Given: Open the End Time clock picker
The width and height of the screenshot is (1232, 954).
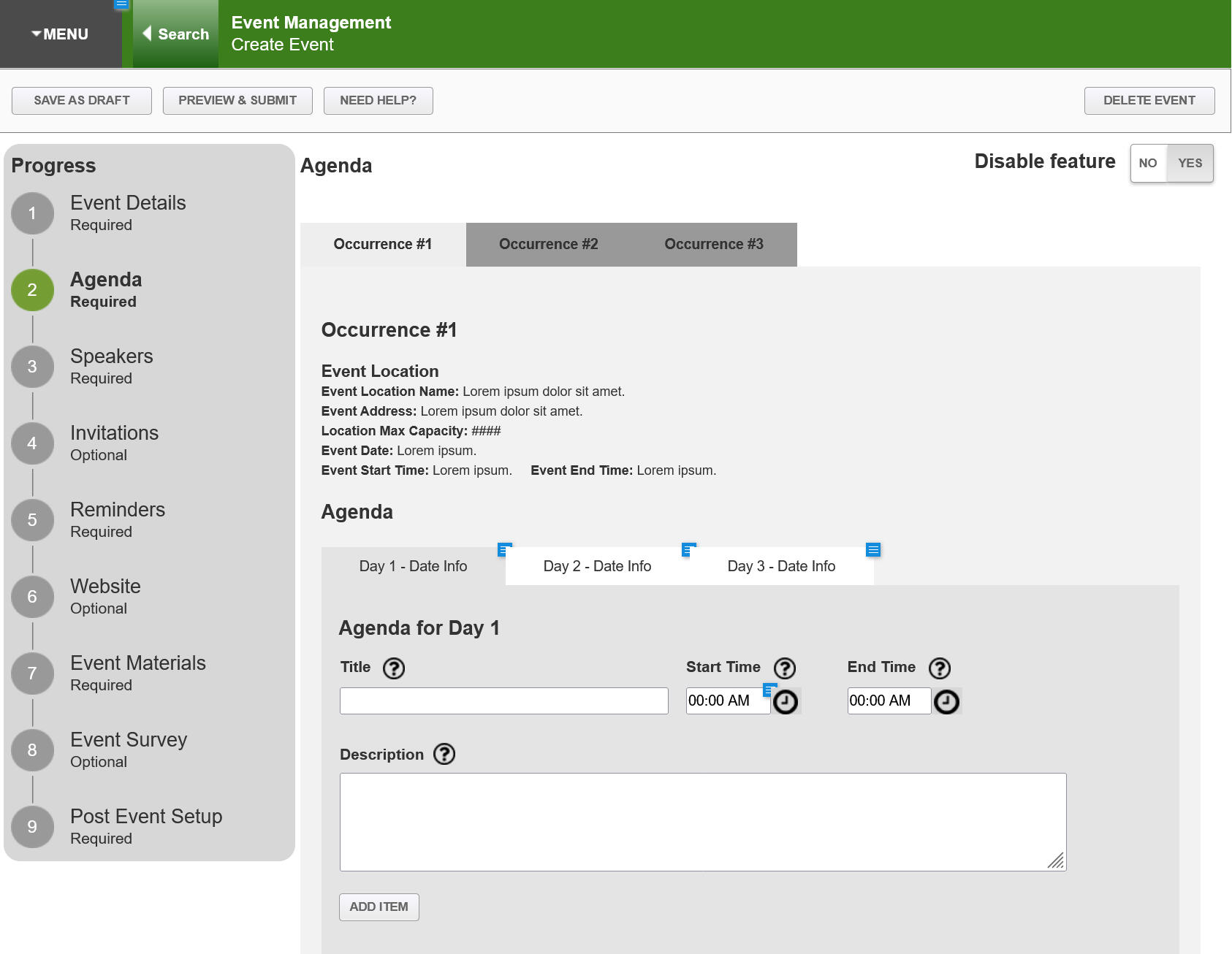Looking at the screenshot, I should 946,702.
